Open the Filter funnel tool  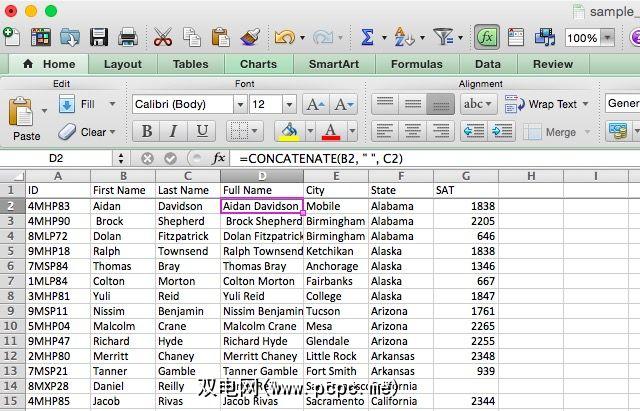point(443,37)
